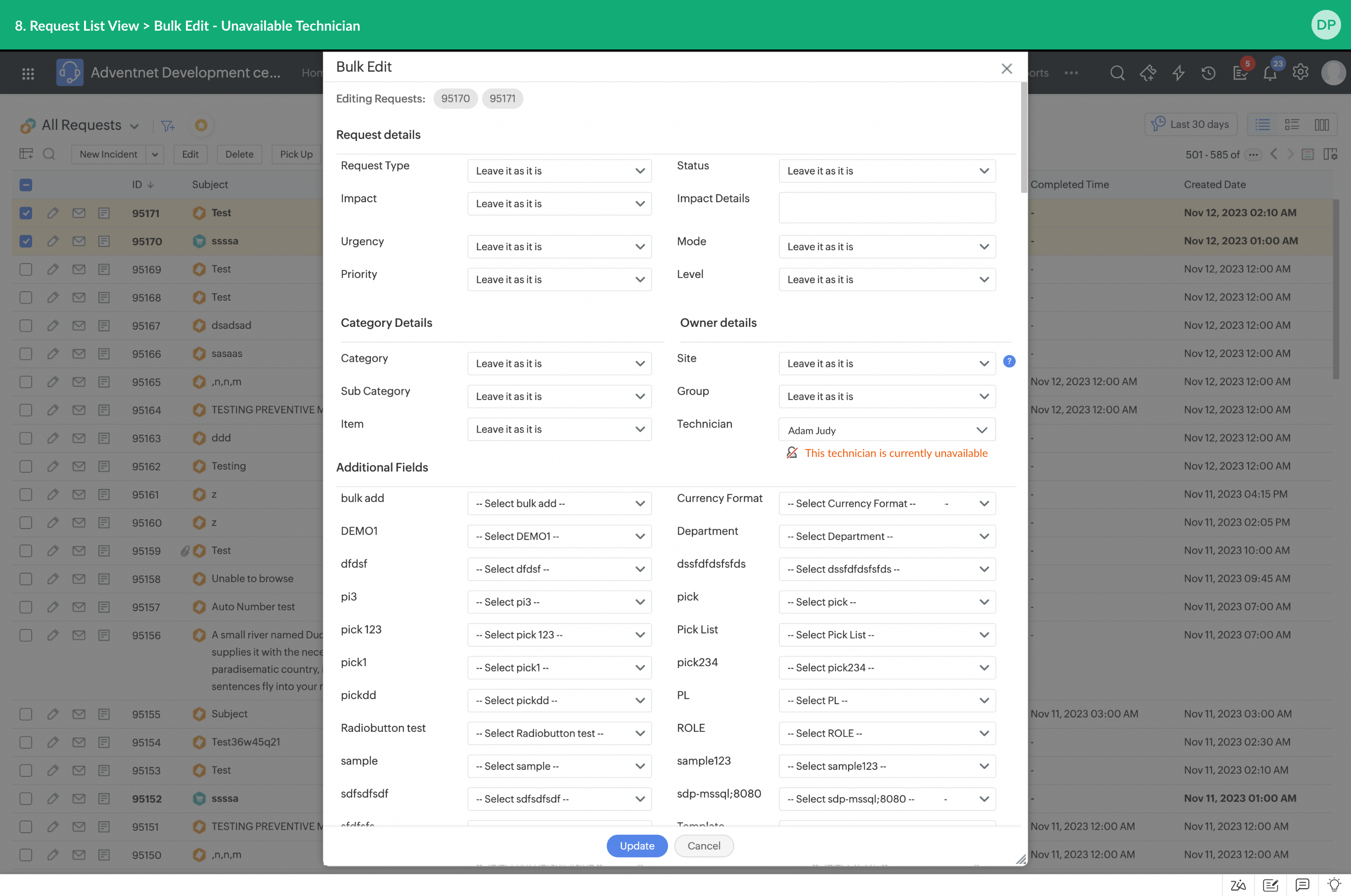Screen dimensions: 1351x896
Task: Click the quick actions lightning icon
Action: tap(1178, 73)
